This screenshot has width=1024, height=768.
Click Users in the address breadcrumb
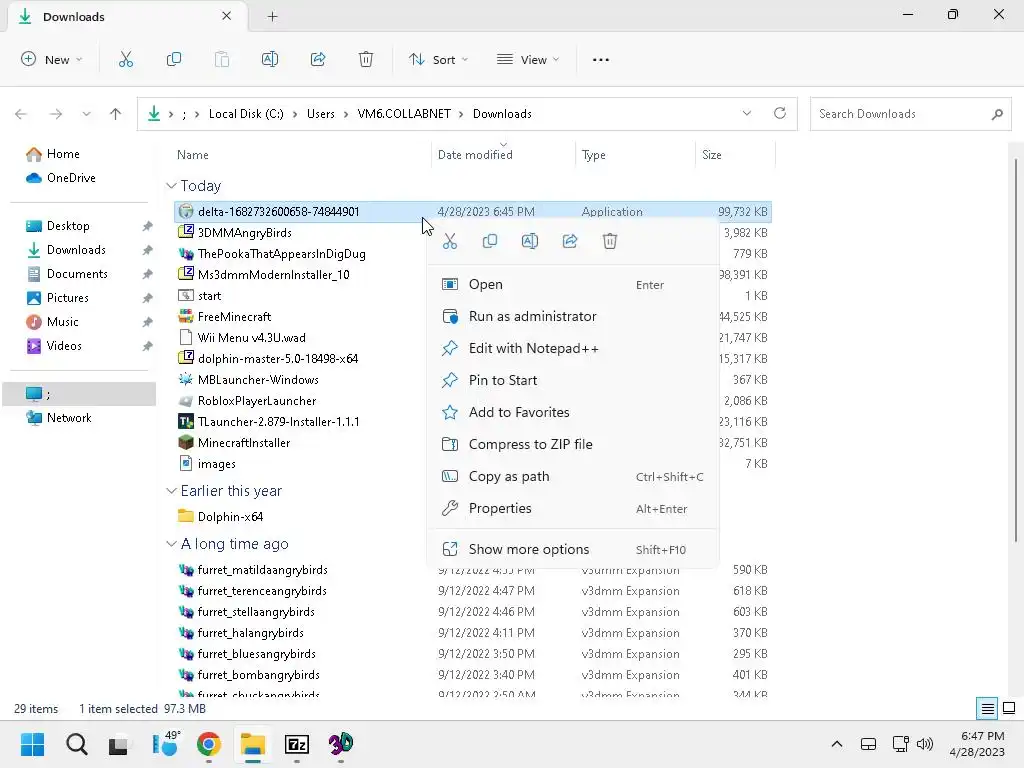click(321, 114)
